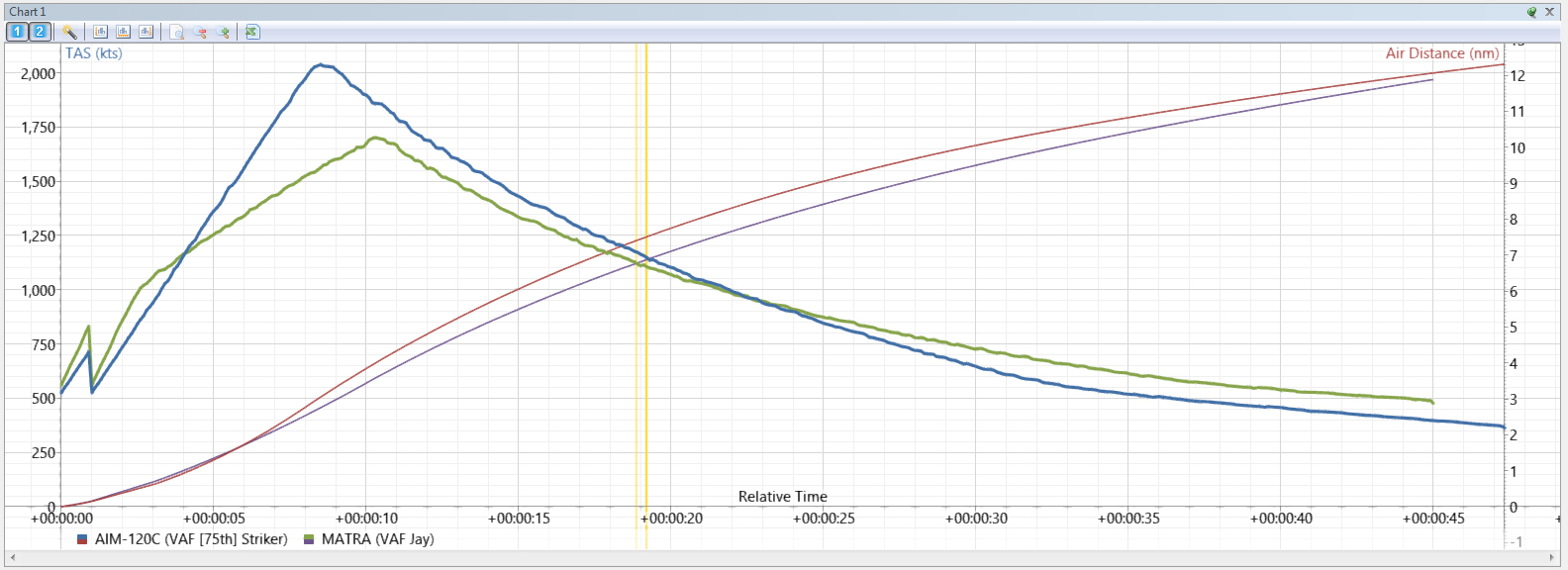1568x570 pixels.
Task: Click the horizontal scrollbar right arrow
Action: (1554, 558)
